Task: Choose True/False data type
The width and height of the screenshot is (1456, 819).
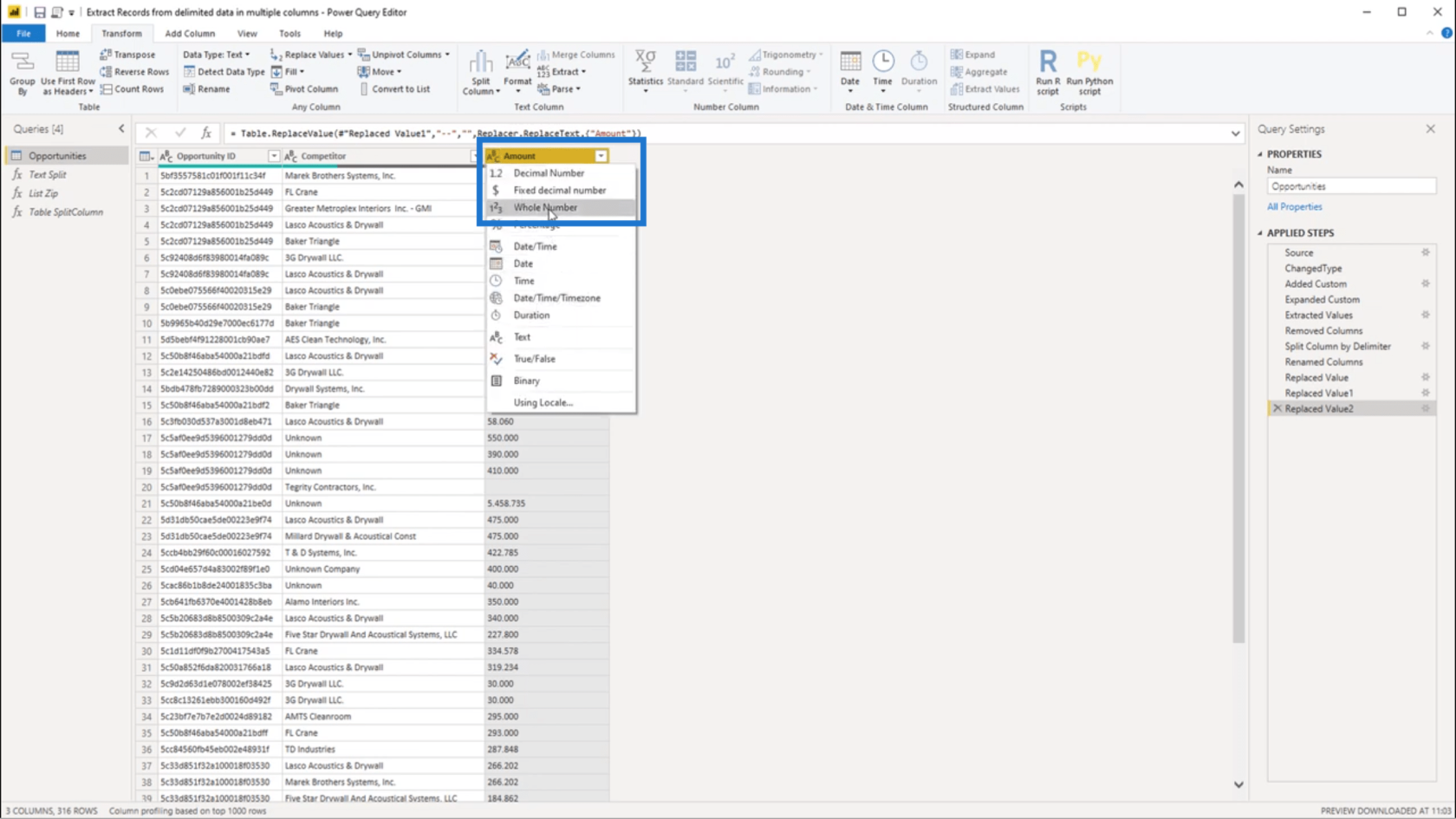Action: point(561,359)
